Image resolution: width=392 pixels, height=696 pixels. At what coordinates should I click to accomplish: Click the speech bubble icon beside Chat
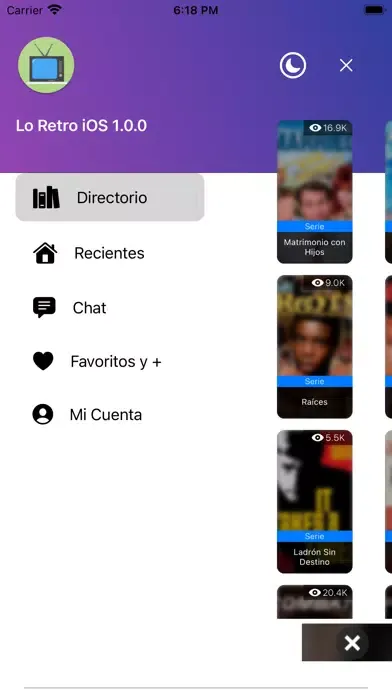pos(44,308)
